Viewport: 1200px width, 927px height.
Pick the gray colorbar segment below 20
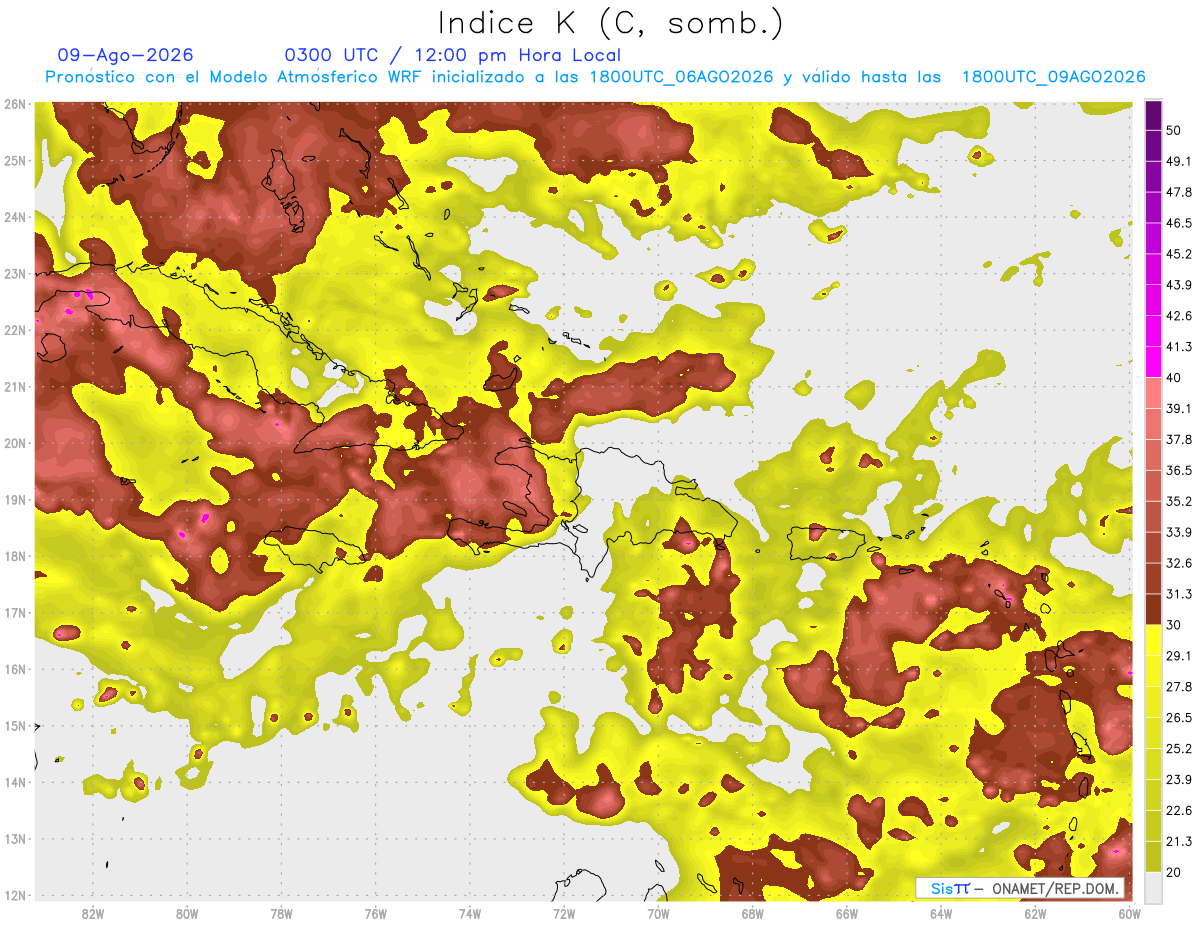(1153, 886)
